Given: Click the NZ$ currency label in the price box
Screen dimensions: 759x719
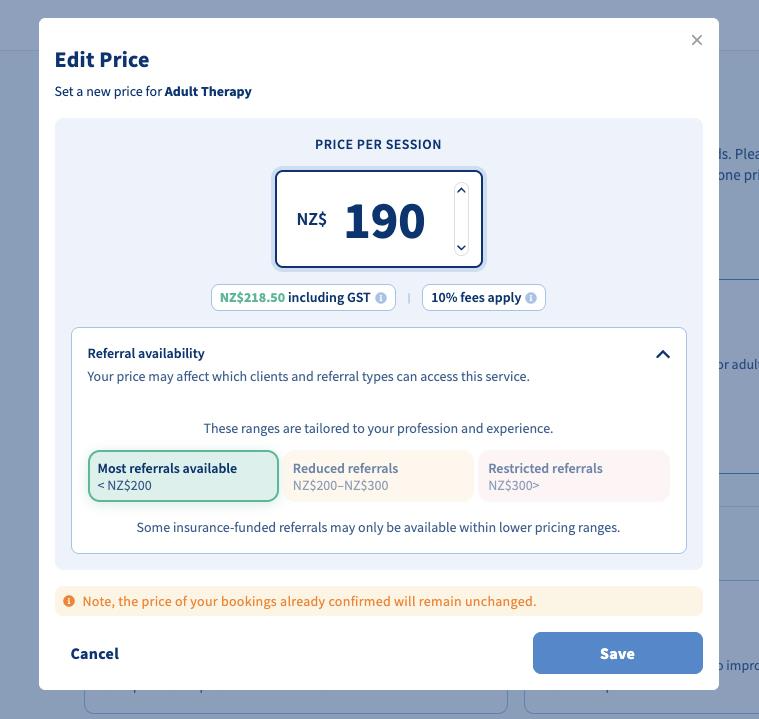Looking at the screenshot, I should (312, 219).
